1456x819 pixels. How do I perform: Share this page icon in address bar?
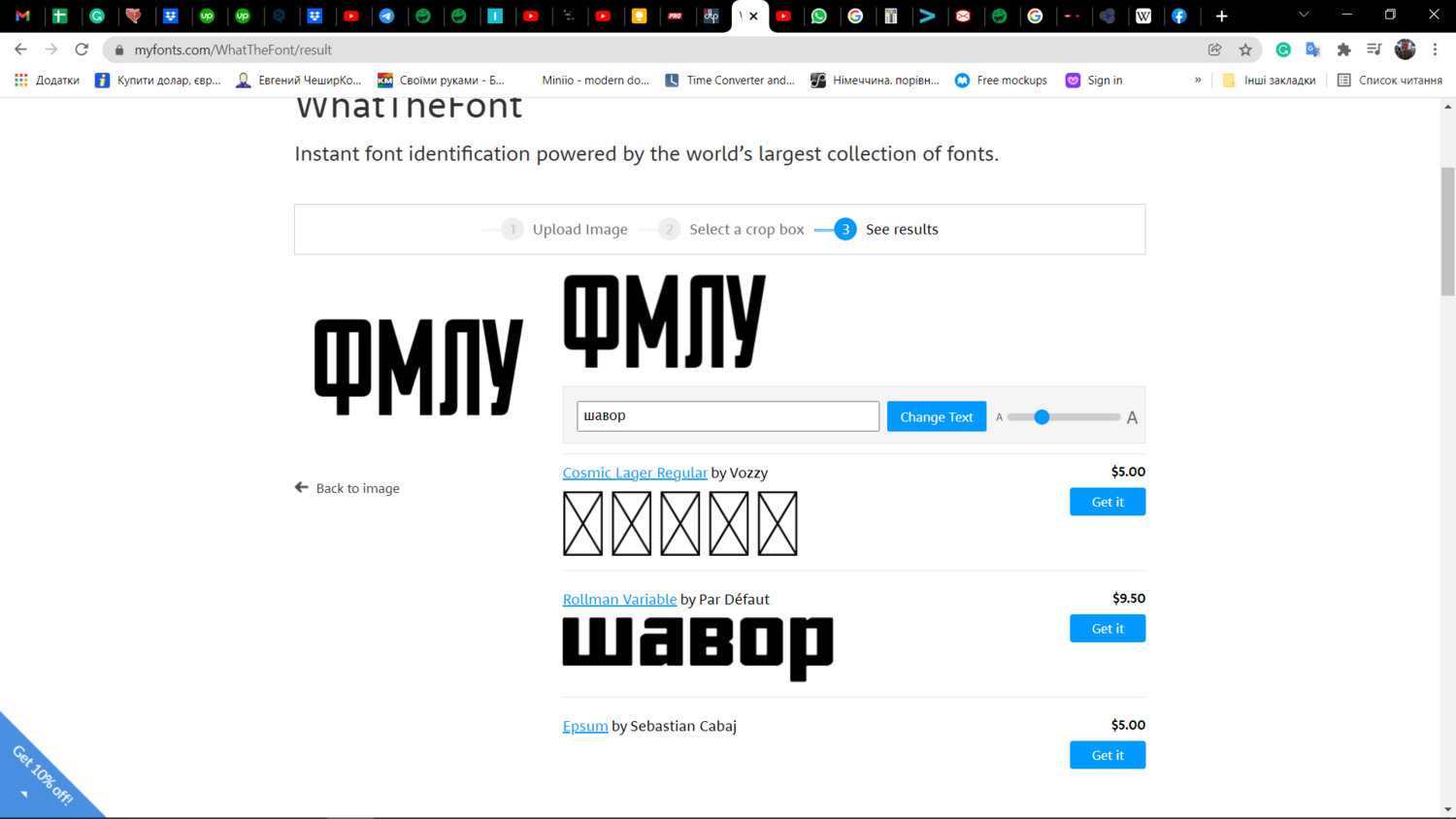point(1214,49)
